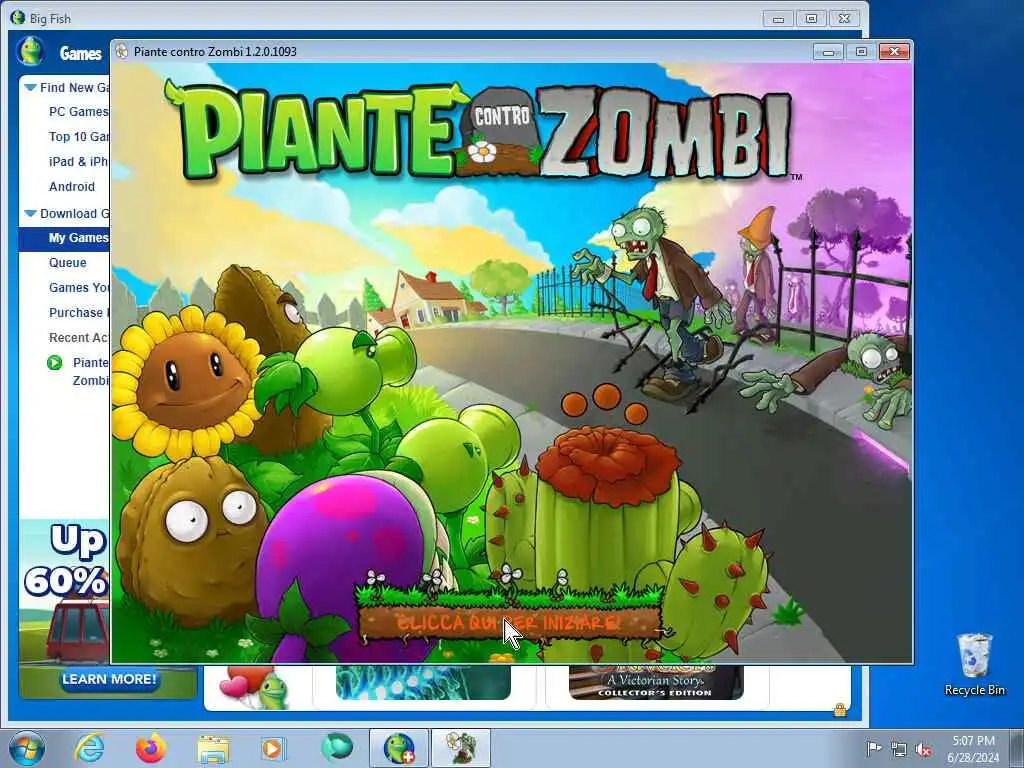Open PC Games in Big Fish sidebar
The width and height of the screenshot is (1024, 768).
[x=78, y=112]
